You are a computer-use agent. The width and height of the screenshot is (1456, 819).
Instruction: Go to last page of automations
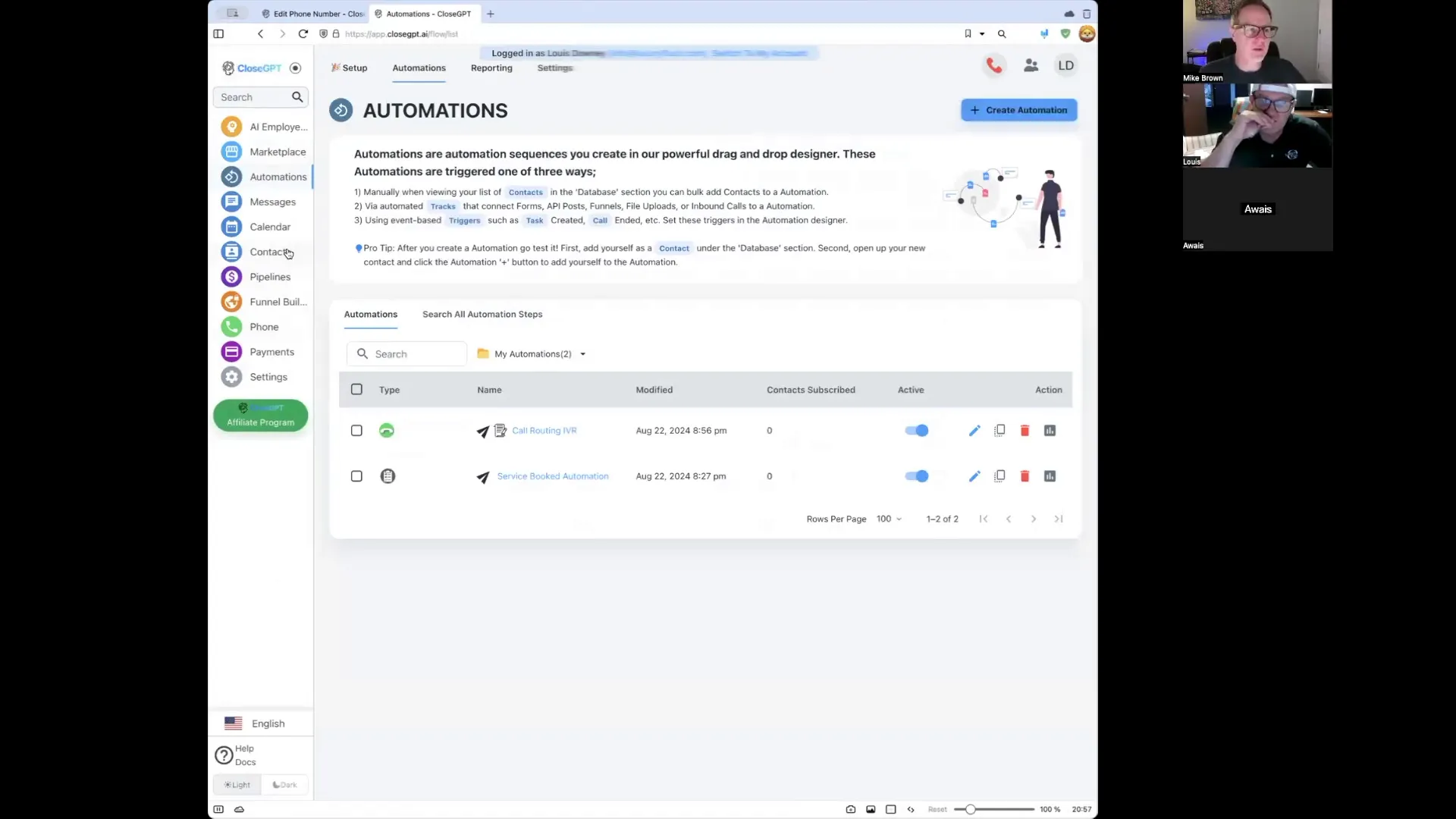[1058, 519]
